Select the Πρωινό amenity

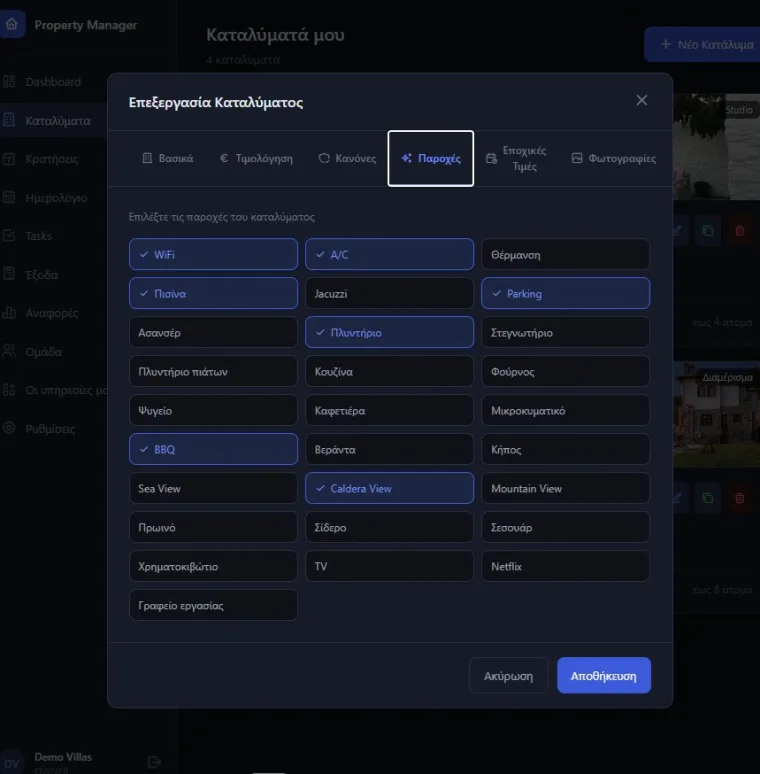[x=213, y=527]
